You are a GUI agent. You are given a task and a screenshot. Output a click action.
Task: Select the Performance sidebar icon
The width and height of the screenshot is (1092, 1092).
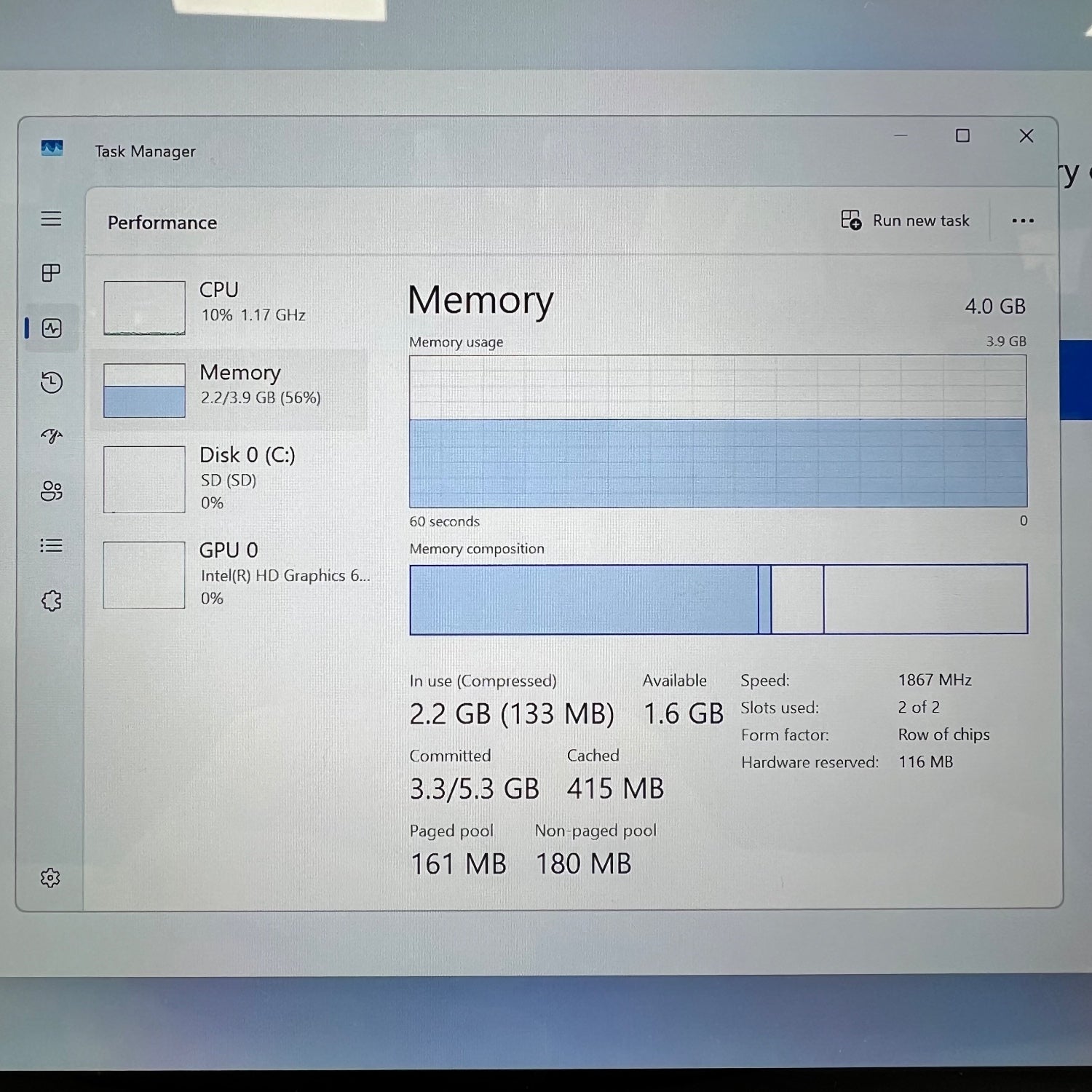click(x=52, y=328)
